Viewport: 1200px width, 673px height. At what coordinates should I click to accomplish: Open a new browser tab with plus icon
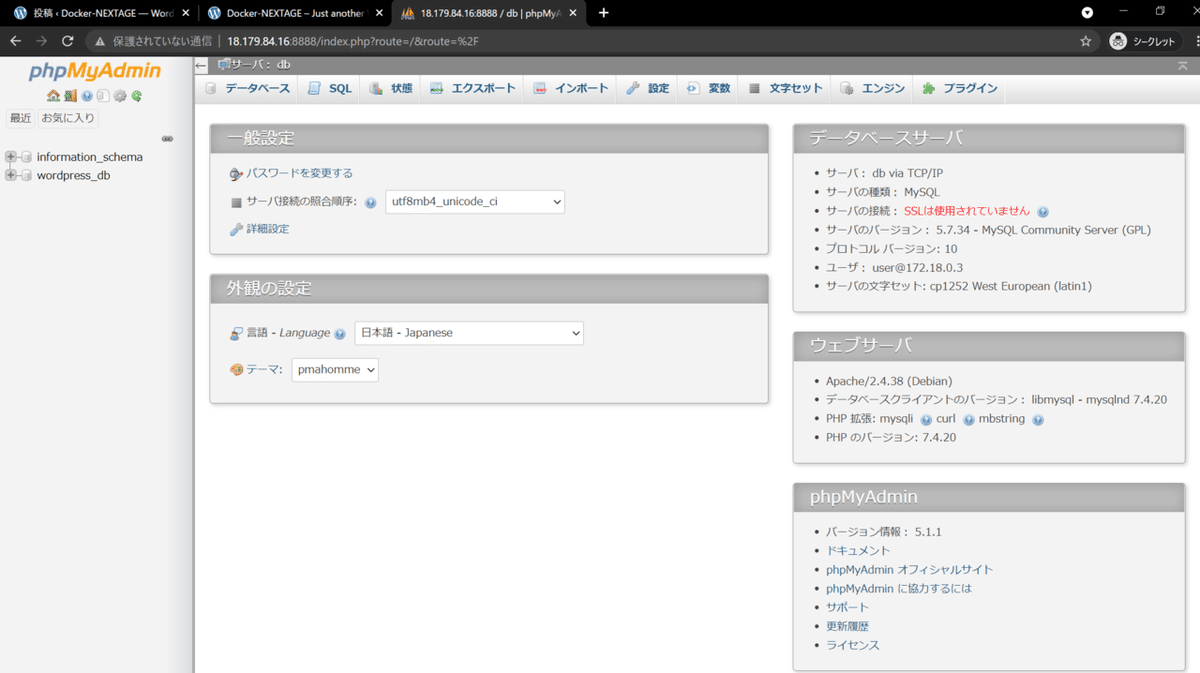click(603, 13)
